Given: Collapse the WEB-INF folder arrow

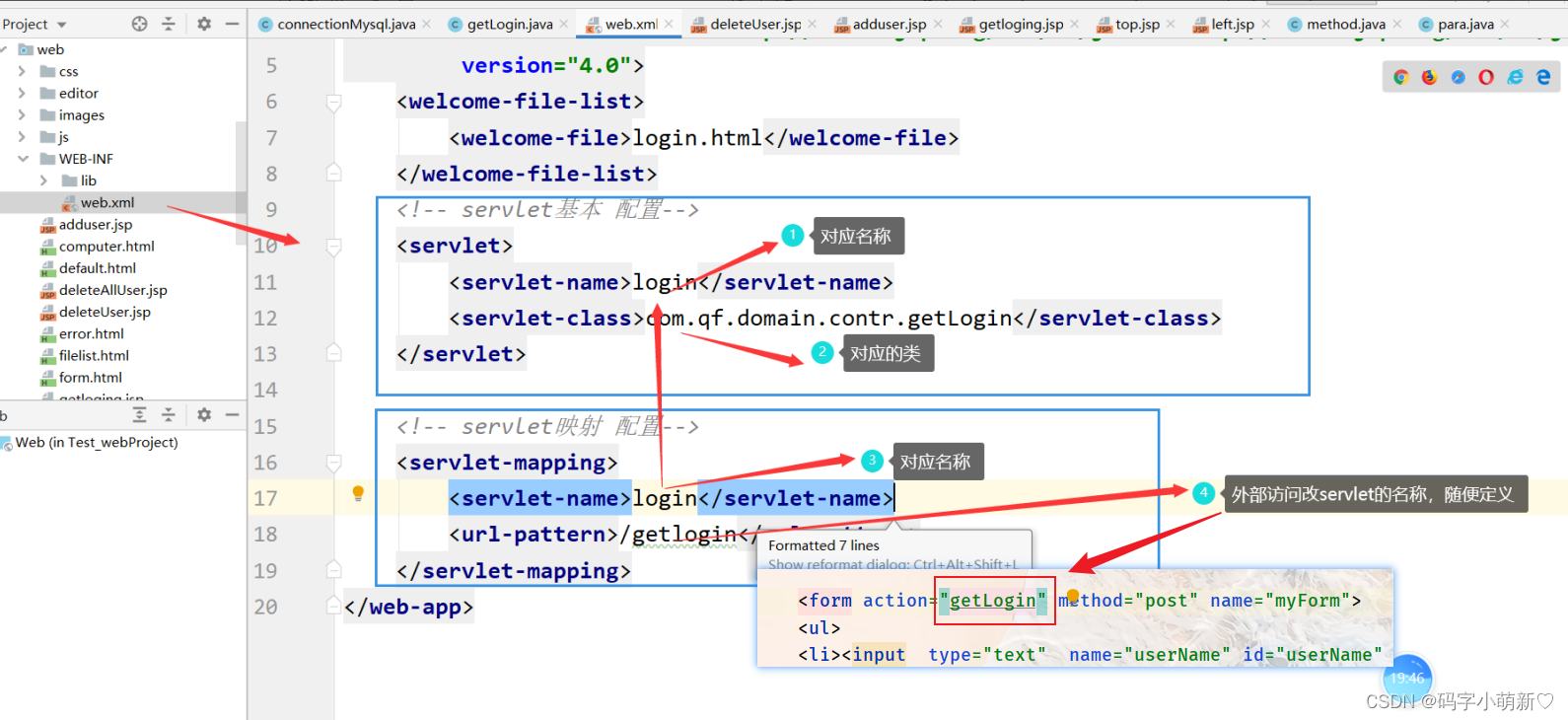Looking at the screenshot, I should pyautogui.click(x=22, y=159).
